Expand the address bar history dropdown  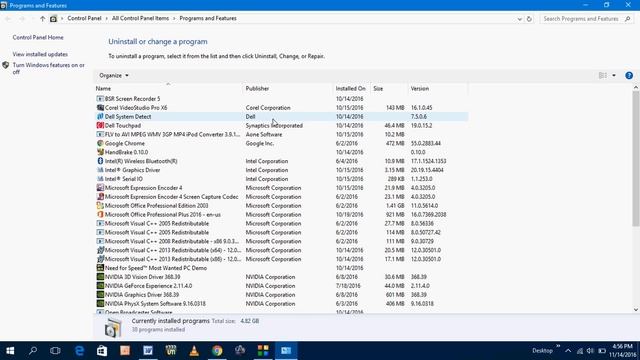(520, 19)
